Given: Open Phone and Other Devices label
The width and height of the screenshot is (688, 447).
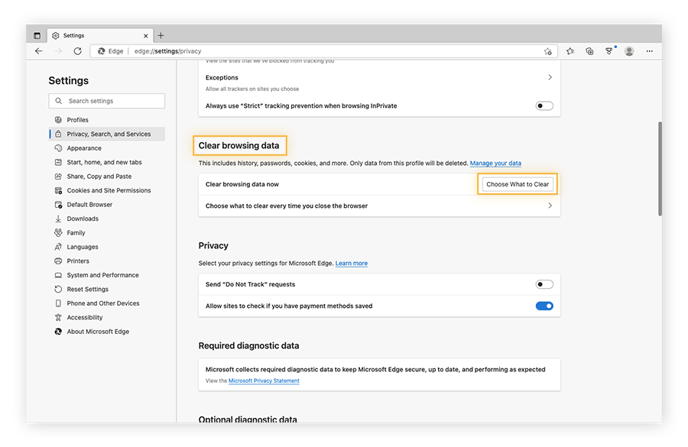Looking at the screenshot, I should (x=103, y=303).
